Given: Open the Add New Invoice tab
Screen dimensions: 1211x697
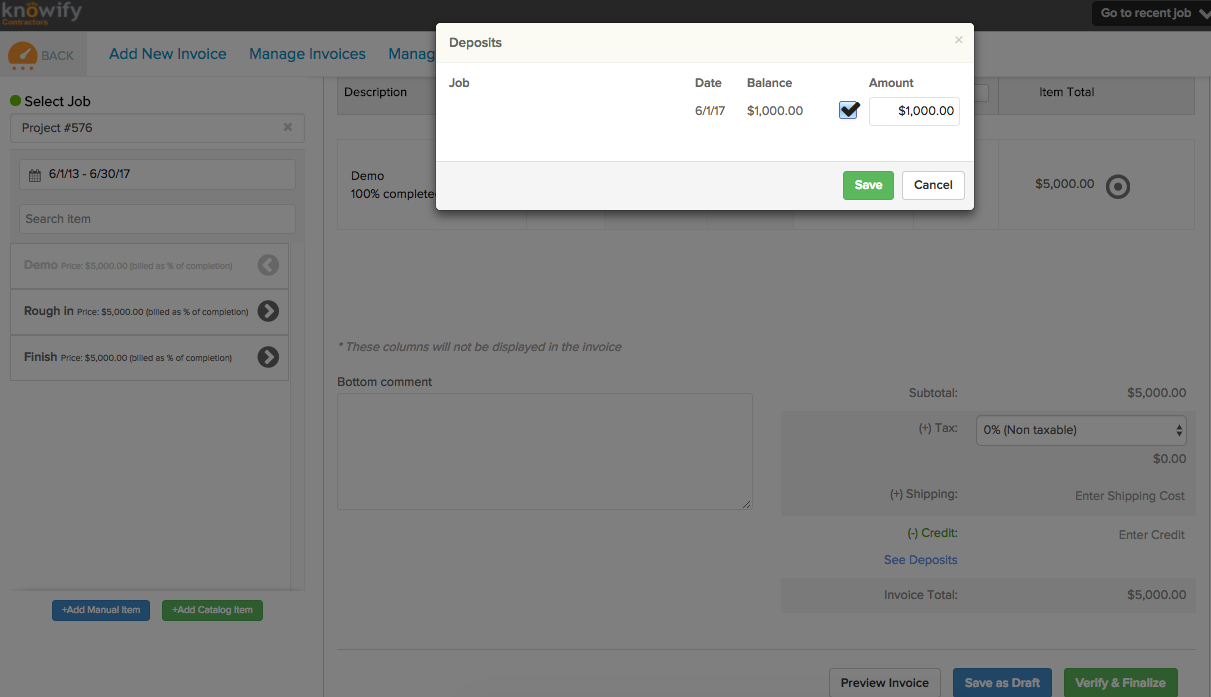Looking at the screenshot, I should pos(168,54).
